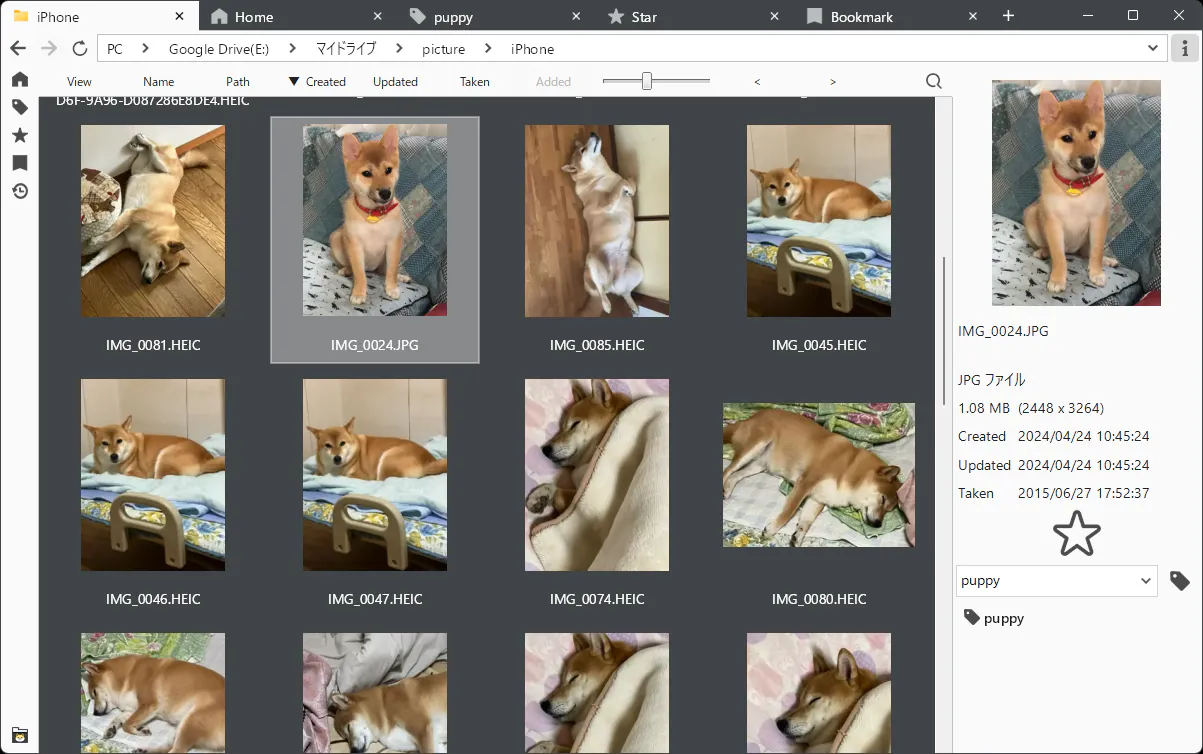The width and height of the screenshot is (1203, 754).
Task: Open a new tab with plus button
Action: tap(1008, 16)
